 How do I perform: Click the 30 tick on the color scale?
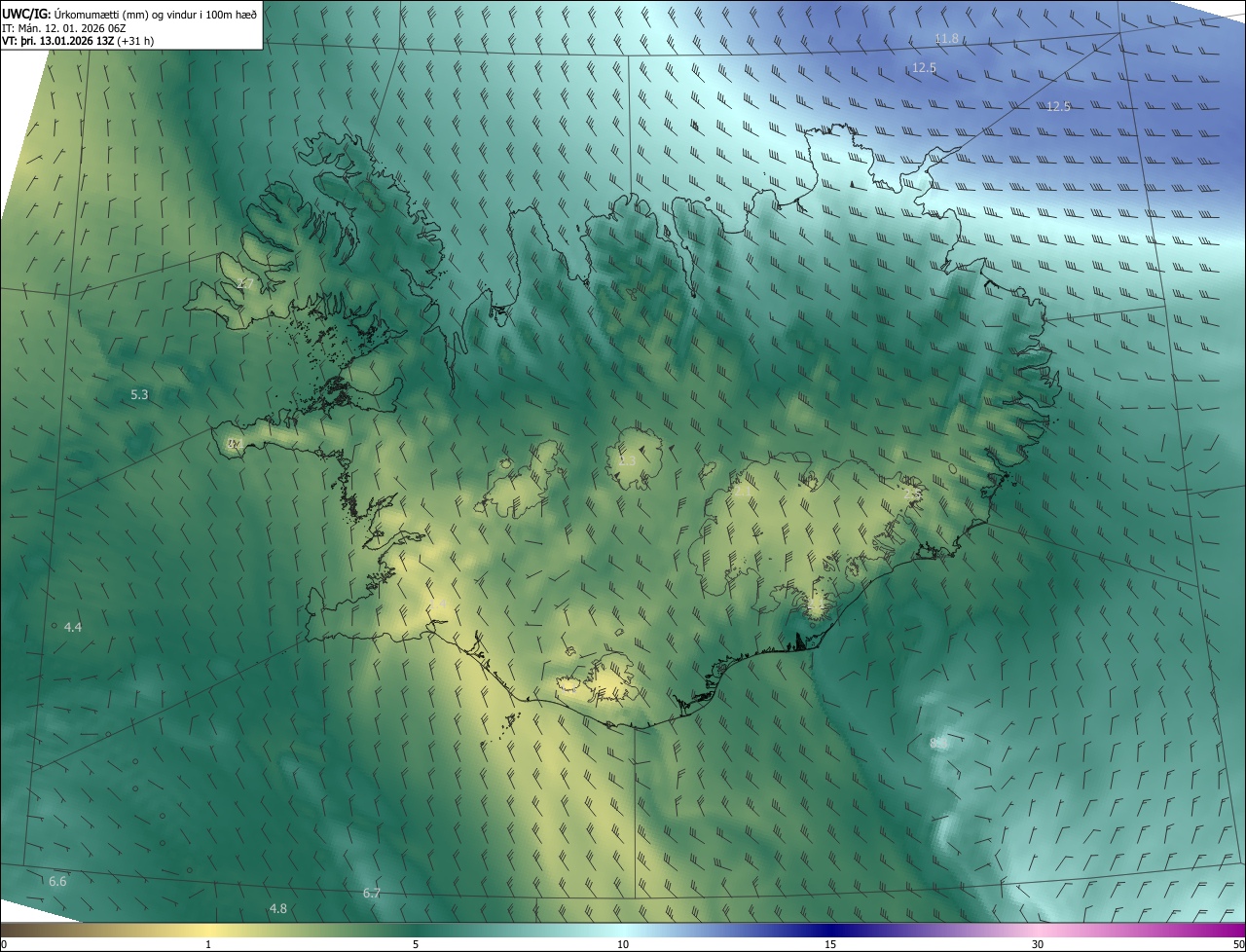coord(1038,944)
